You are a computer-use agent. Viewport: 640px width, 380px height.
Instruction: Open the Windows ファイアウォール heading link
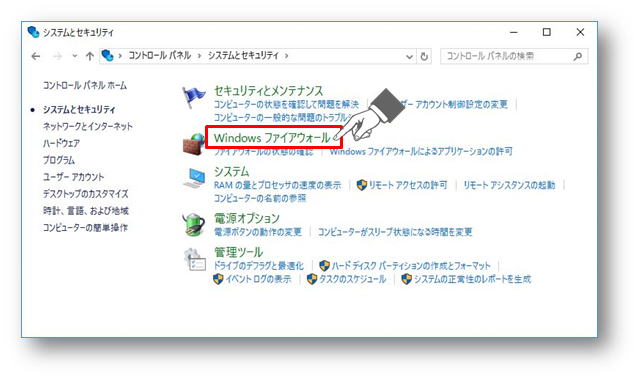pos(272,138)
